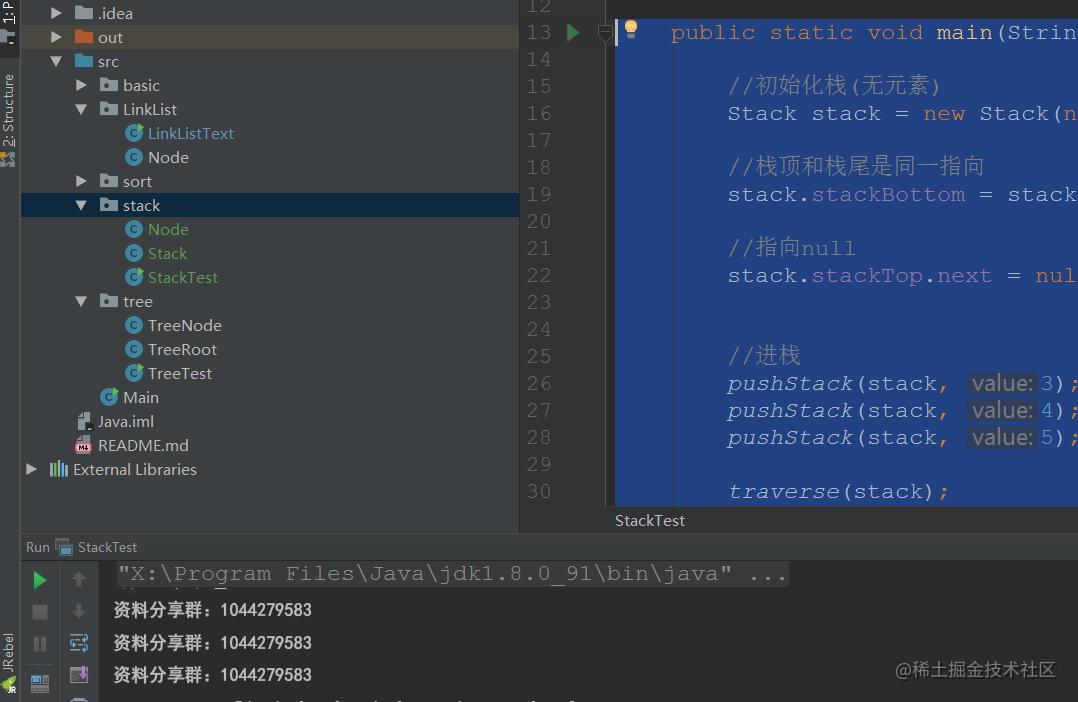Select the LinkList package row

(270, 109)
